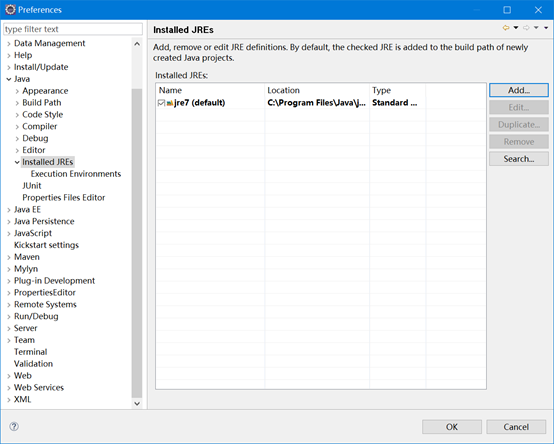
Task: Expand the Web Services node
Action: pos(9,388)
